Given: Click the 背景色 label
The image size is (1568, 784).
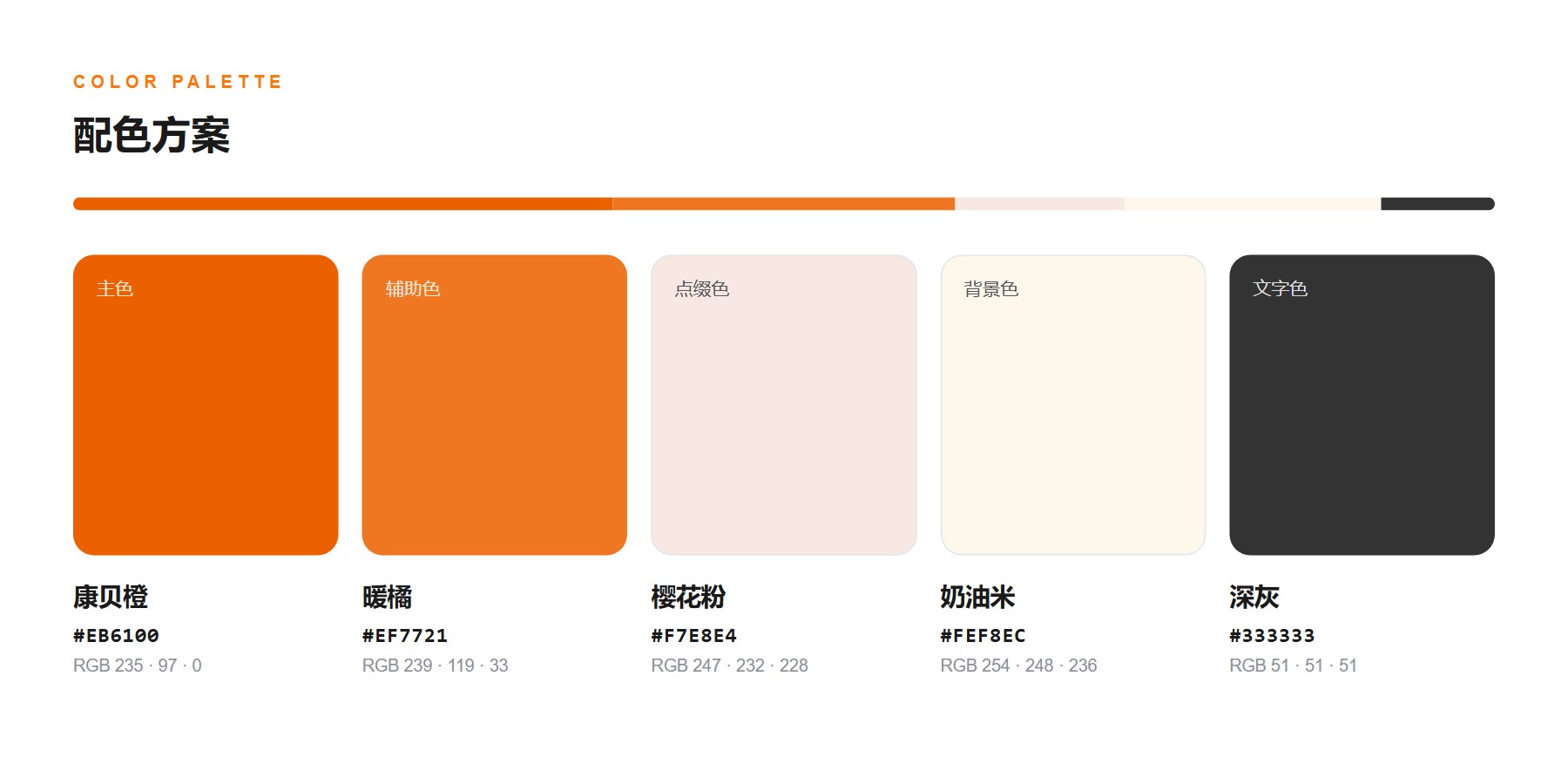Looking at the screenshot, I should [x=991, y=288].
